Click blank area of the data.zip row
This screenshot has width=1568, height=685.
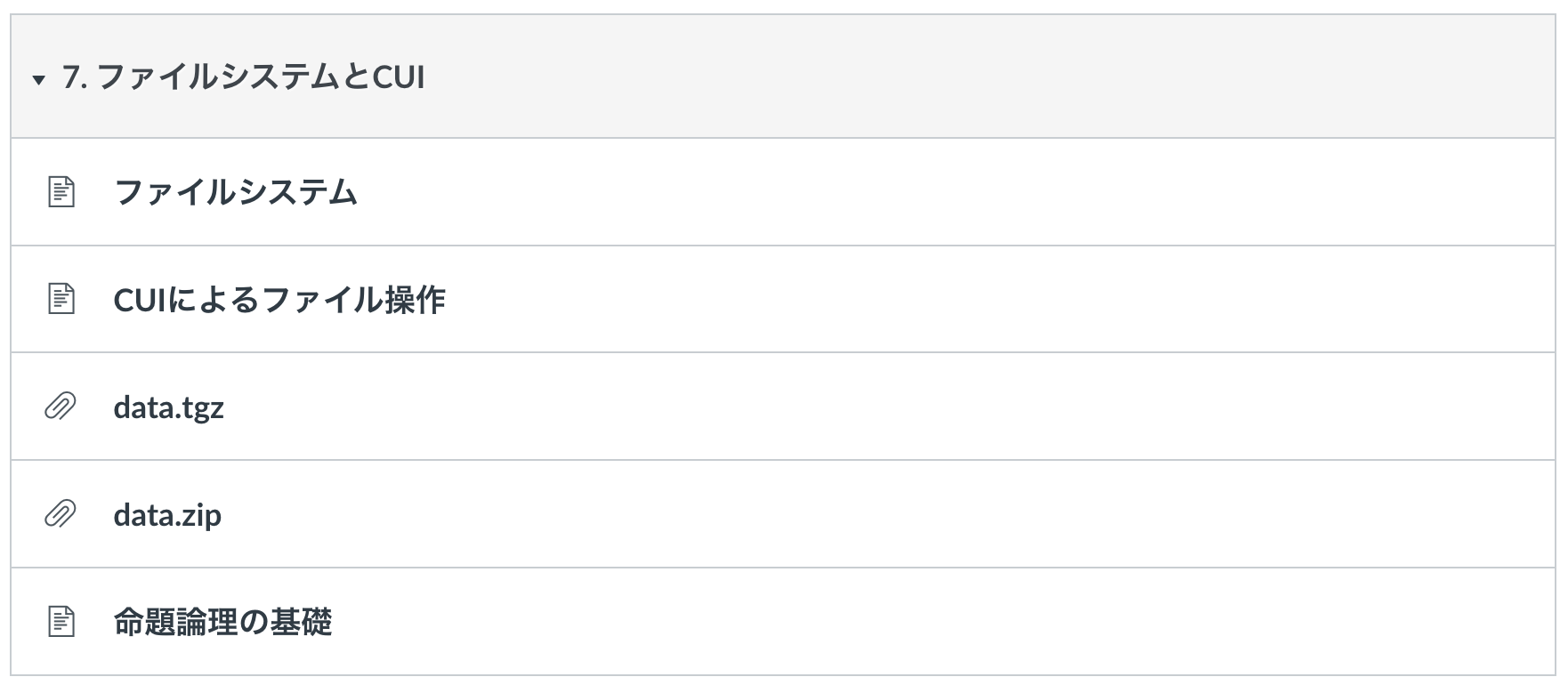979,515
